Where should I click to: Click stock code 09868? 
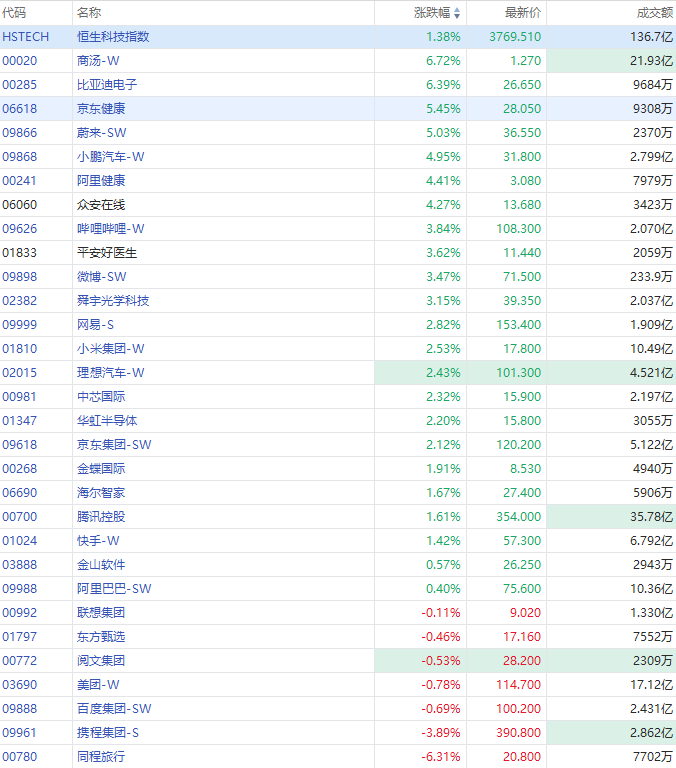tap(20, 157)
